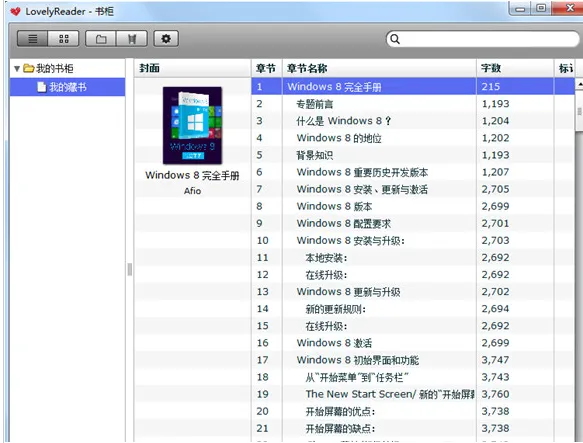Maximize the LovelyReader window
583x443 pixels.
pyautogui.click(x=541, y=8)
